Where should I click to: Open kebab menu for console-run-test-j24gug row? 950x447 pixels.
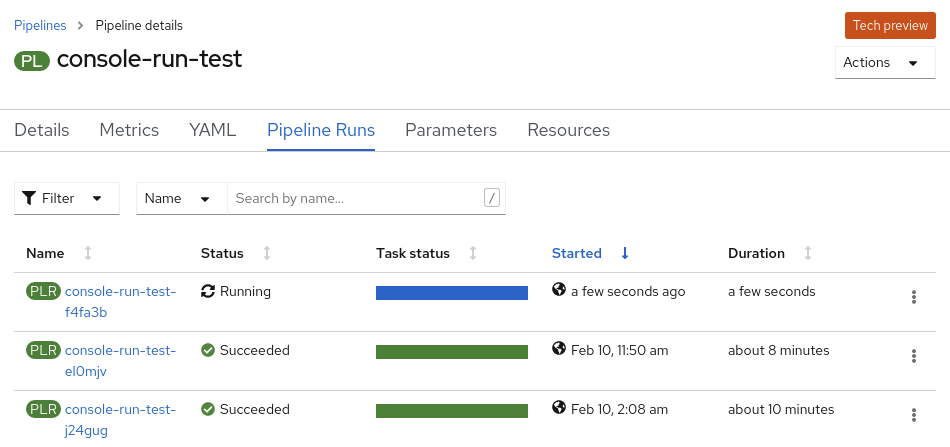913,415
